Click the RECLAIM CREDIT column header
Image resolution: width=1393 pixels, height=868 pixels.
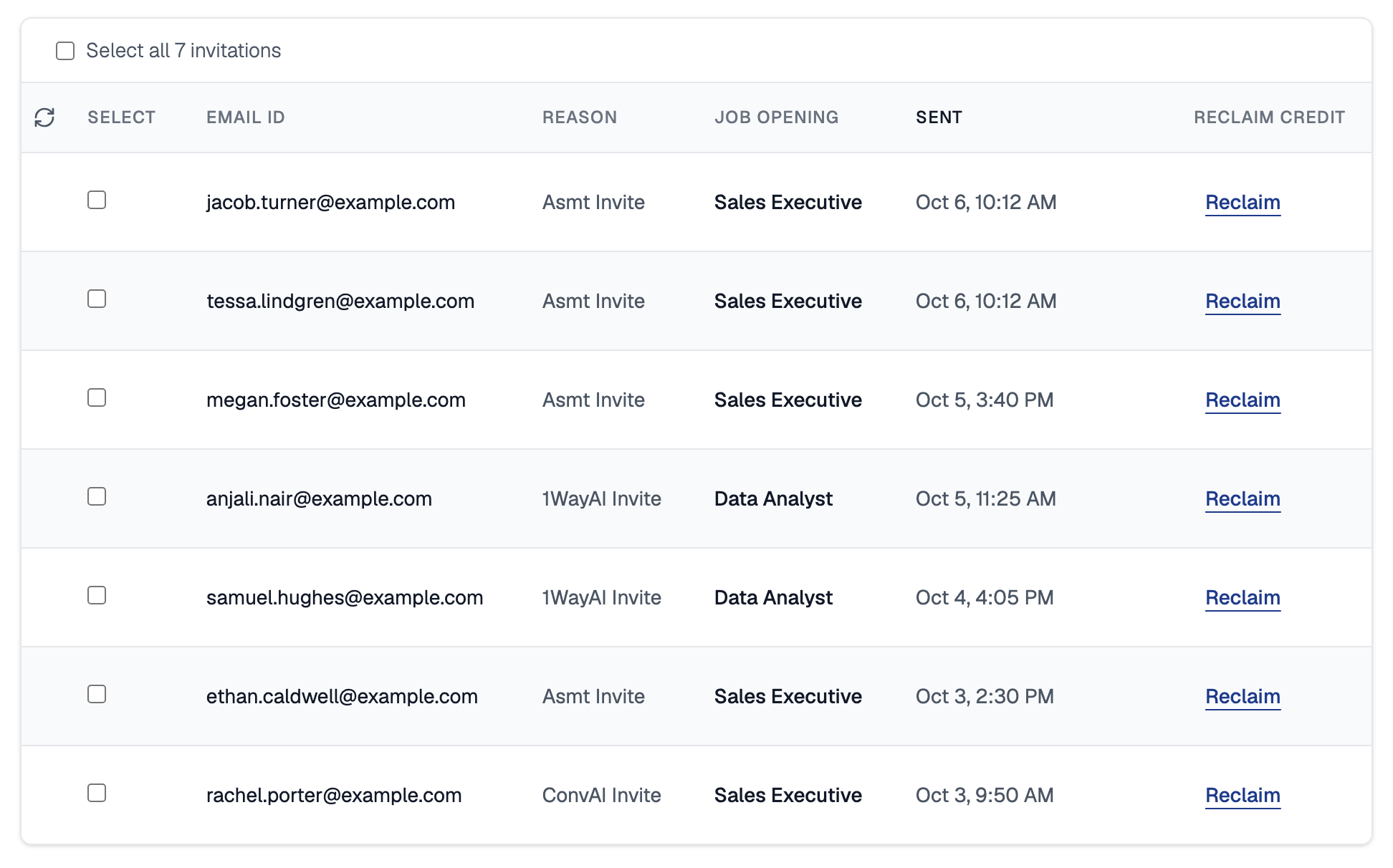1270,117
